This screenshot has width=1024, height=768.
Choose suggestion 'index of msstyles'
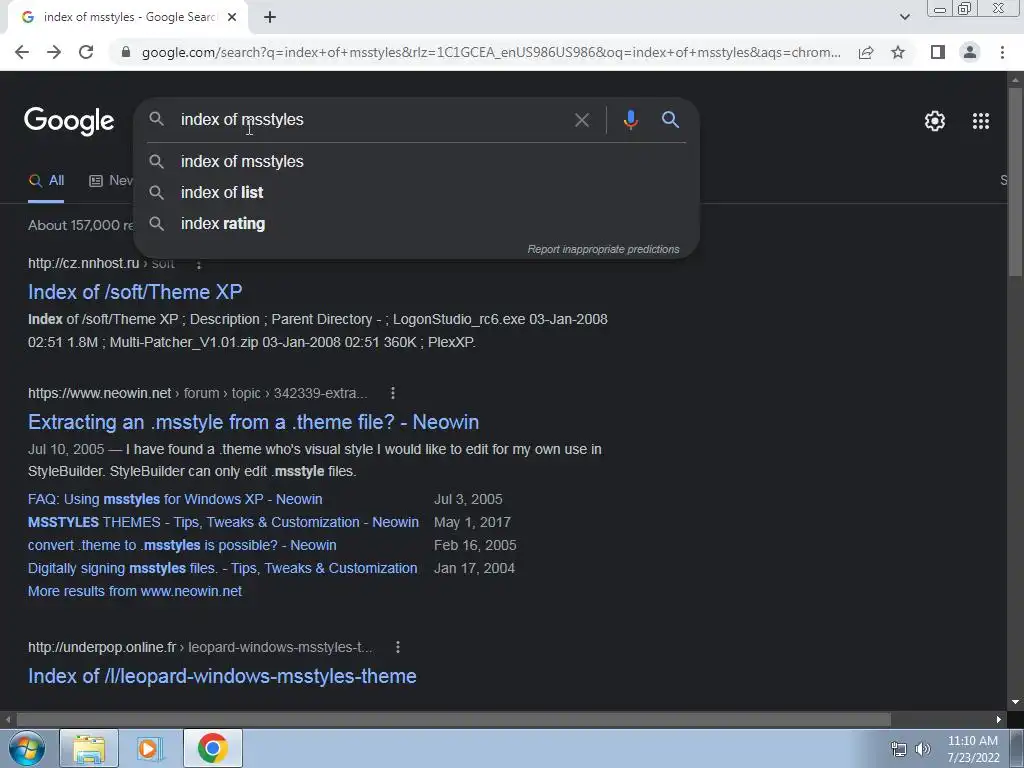click(x=417, y=161)
